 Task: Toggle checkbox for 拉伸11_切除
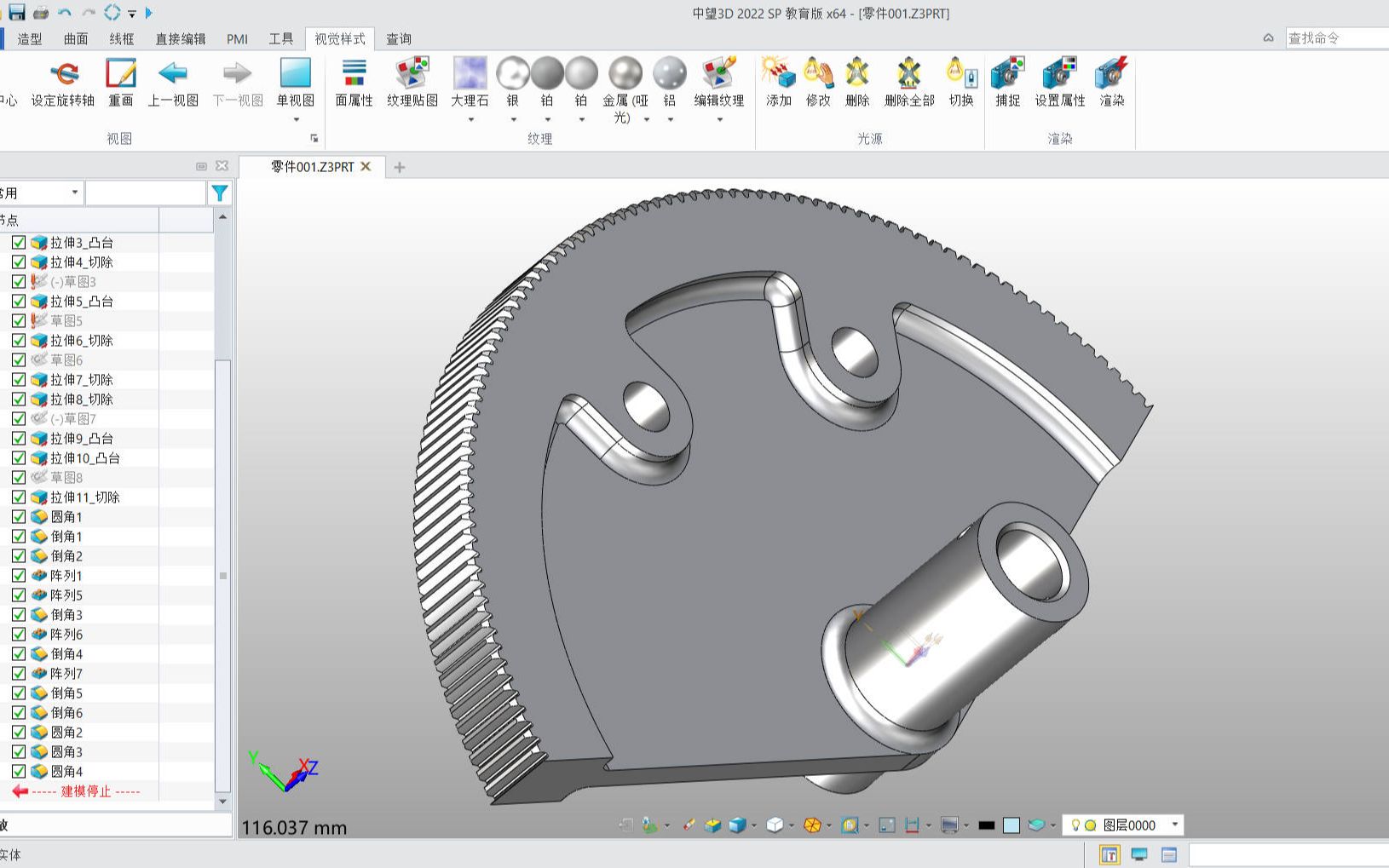[x=19, y=497]
